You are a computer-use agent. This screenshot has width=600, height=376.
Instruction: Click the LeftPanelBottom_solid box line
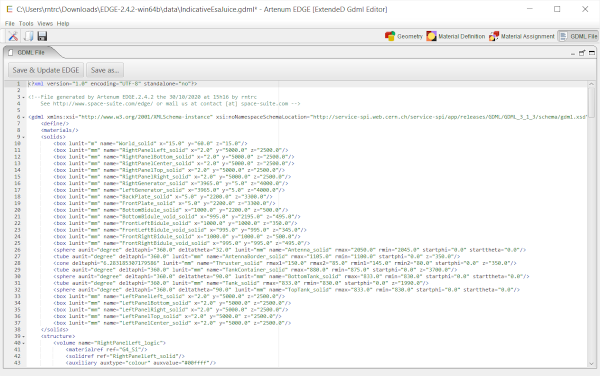click(172, 303)
